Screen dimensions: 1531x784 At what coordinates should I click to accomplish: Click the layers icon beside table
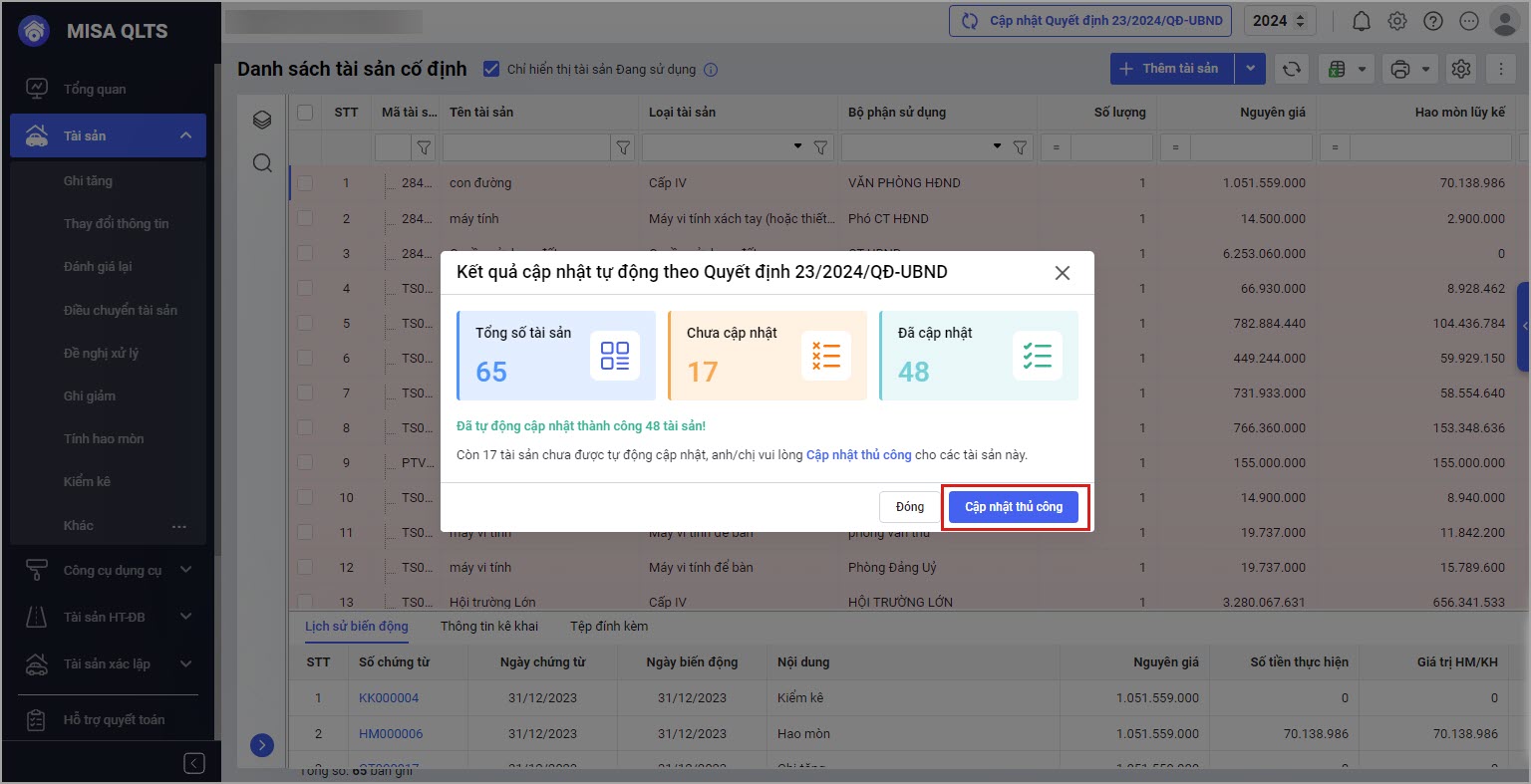point(262,121)
